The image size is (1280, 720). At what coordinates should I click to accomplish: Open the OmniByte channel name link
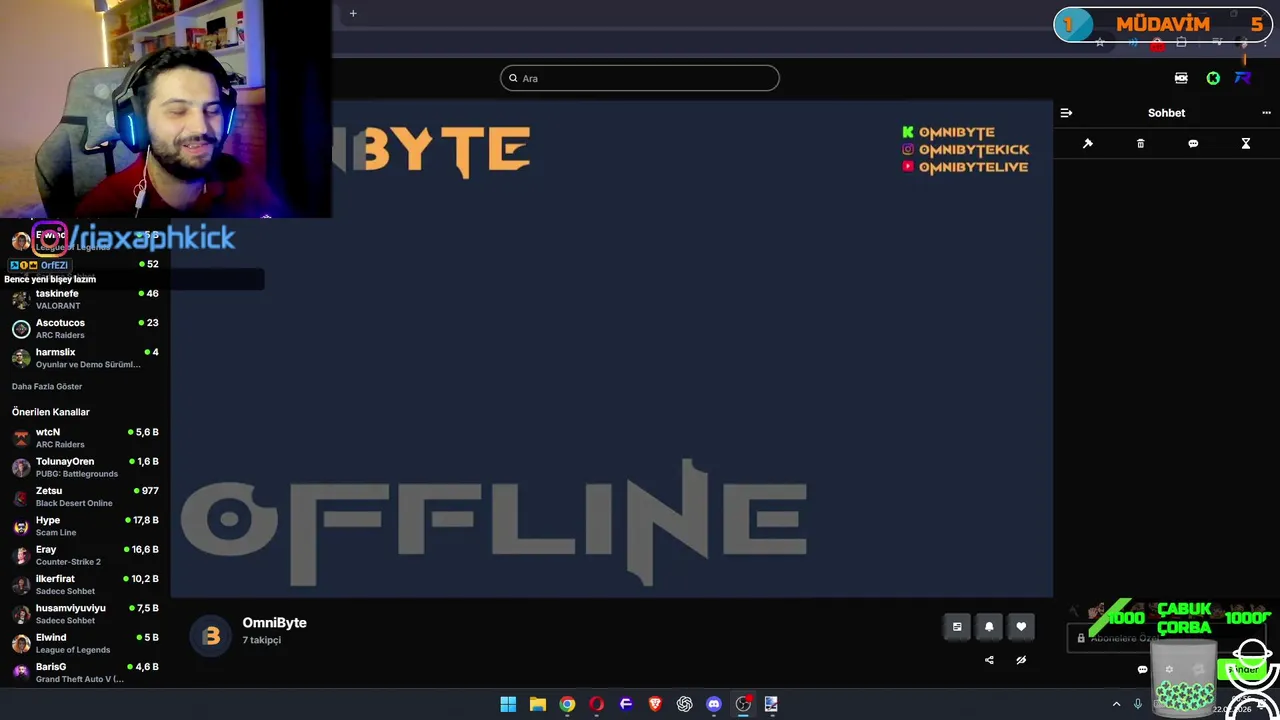tap(274, 622)
